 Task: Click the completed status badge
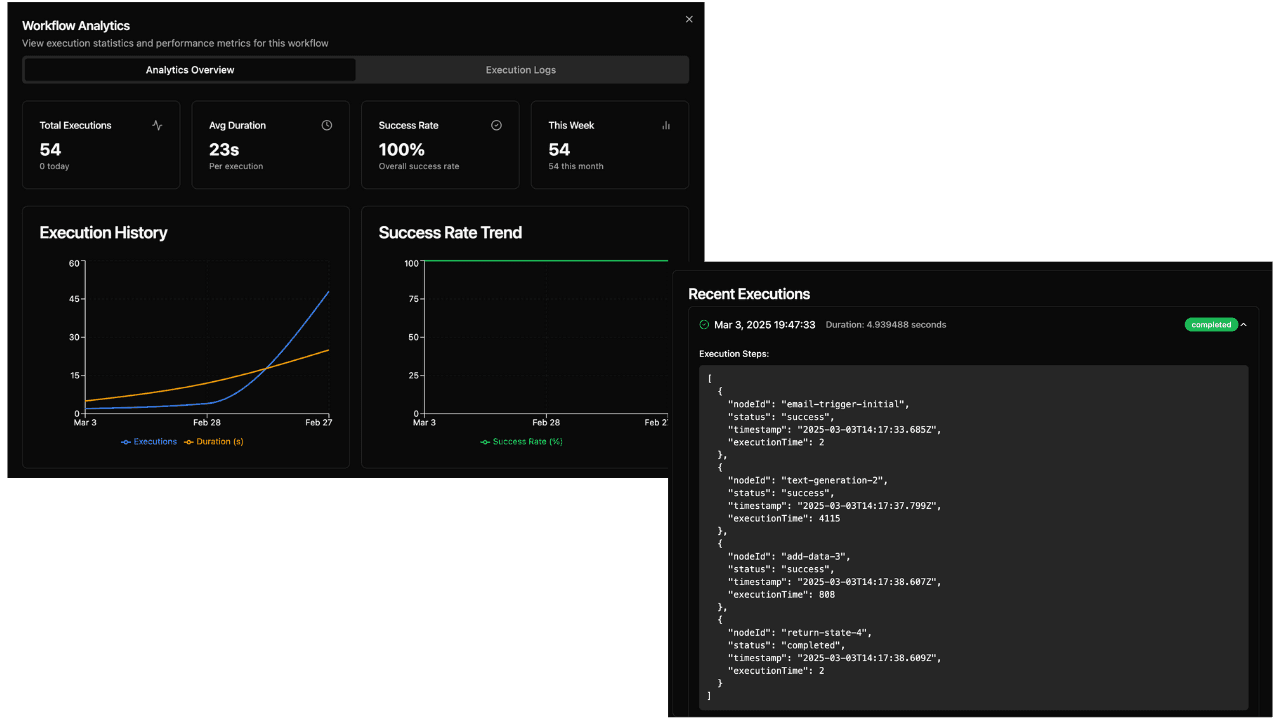[1211, 324]
